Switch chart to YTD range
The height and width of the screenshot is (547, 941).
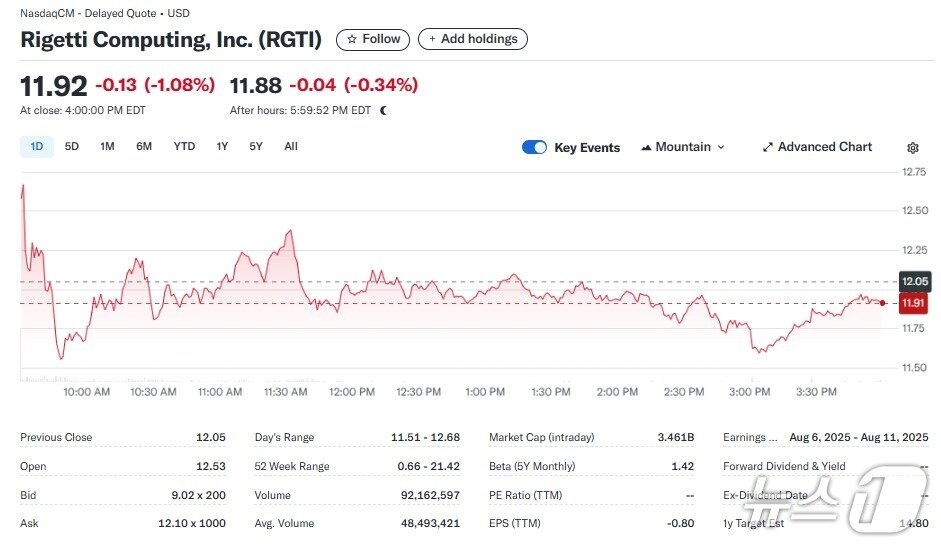coord(184,147)
